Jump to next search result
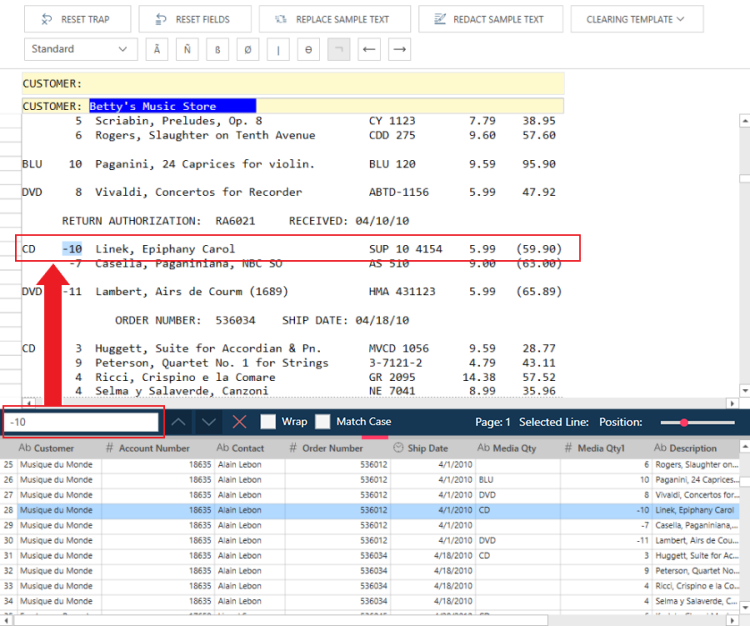750x626 pixels. click(x=208, y=422)
